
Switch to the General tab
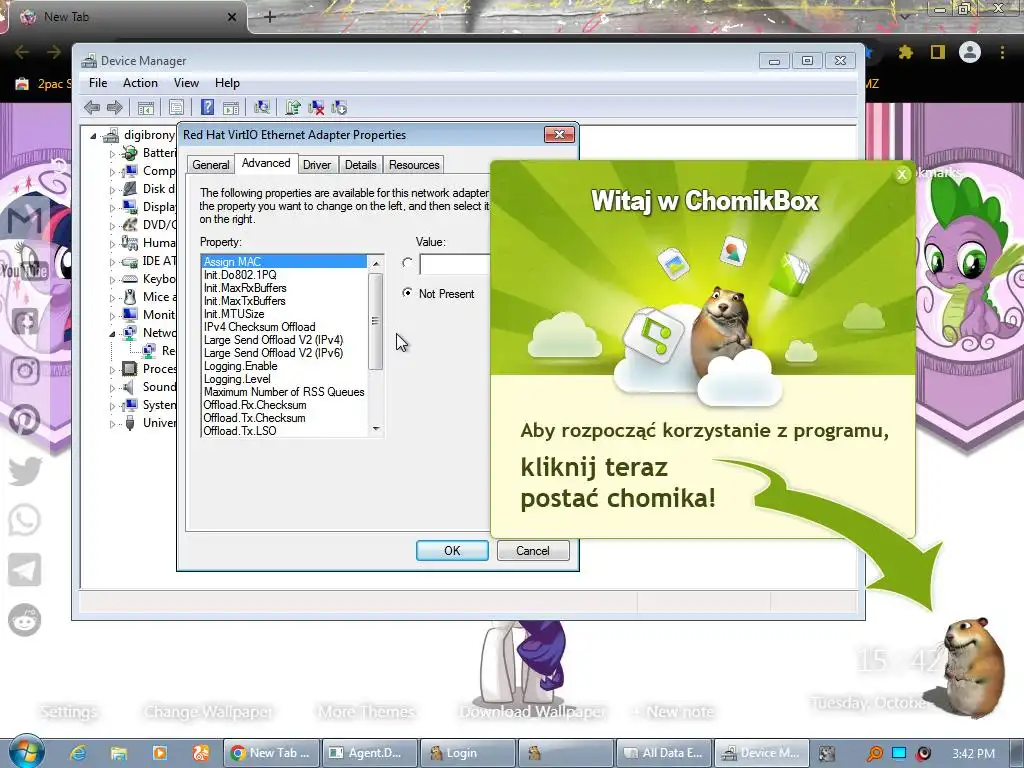click(210, 165)
